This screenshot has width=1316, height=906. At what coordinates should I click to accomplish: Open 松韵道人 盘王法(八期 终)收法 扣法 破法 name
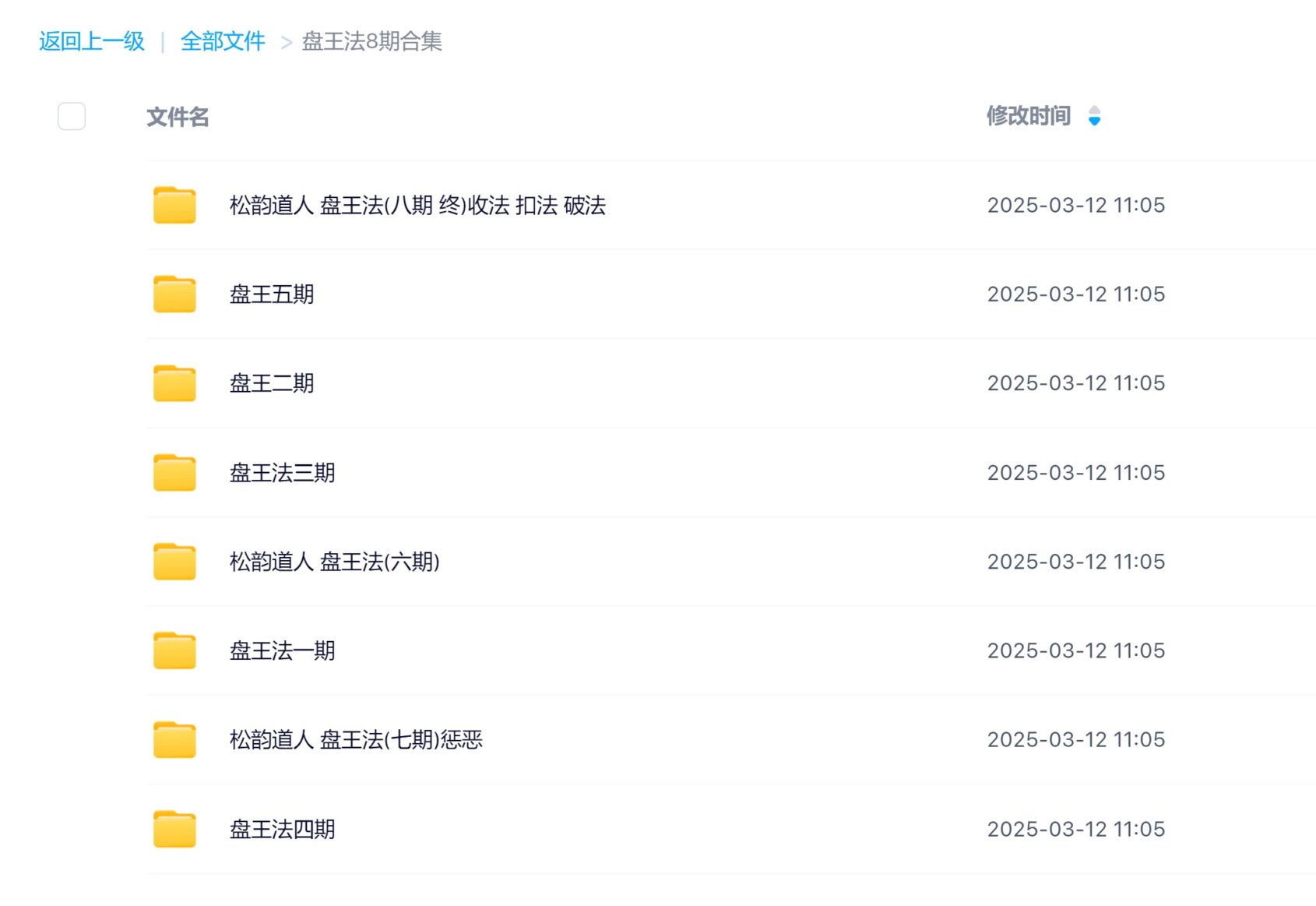pos(417,206)
